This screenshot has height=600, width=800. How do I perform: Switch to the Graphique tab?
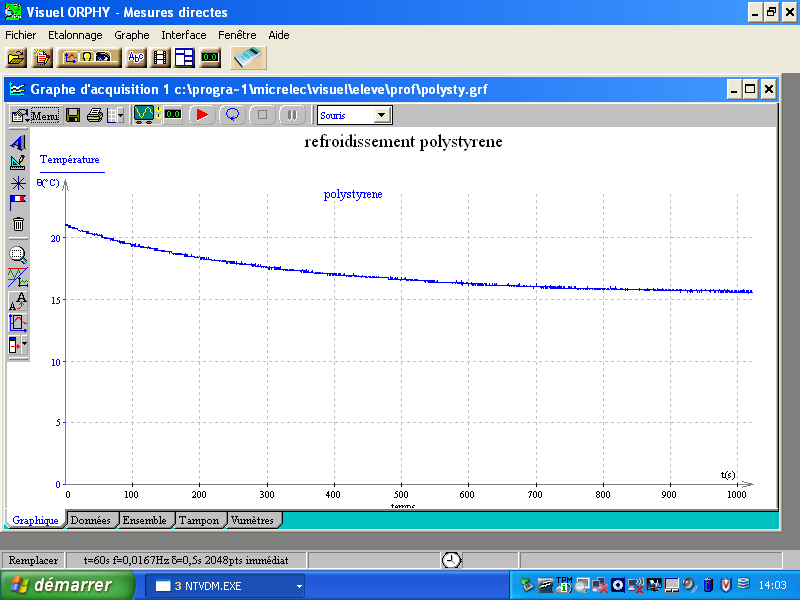(35, 520)
